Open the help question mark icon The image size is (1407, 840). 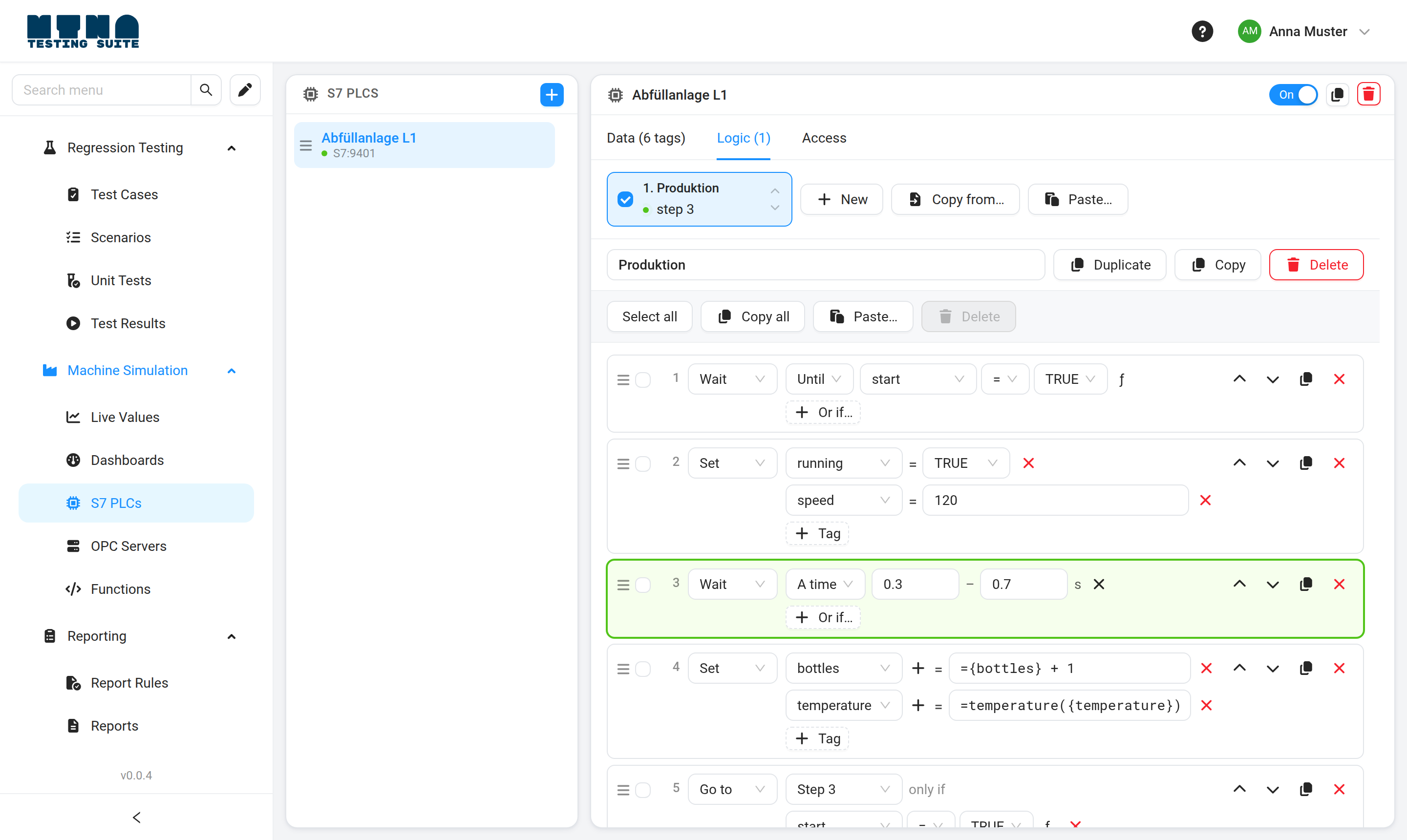point(1201,31)
